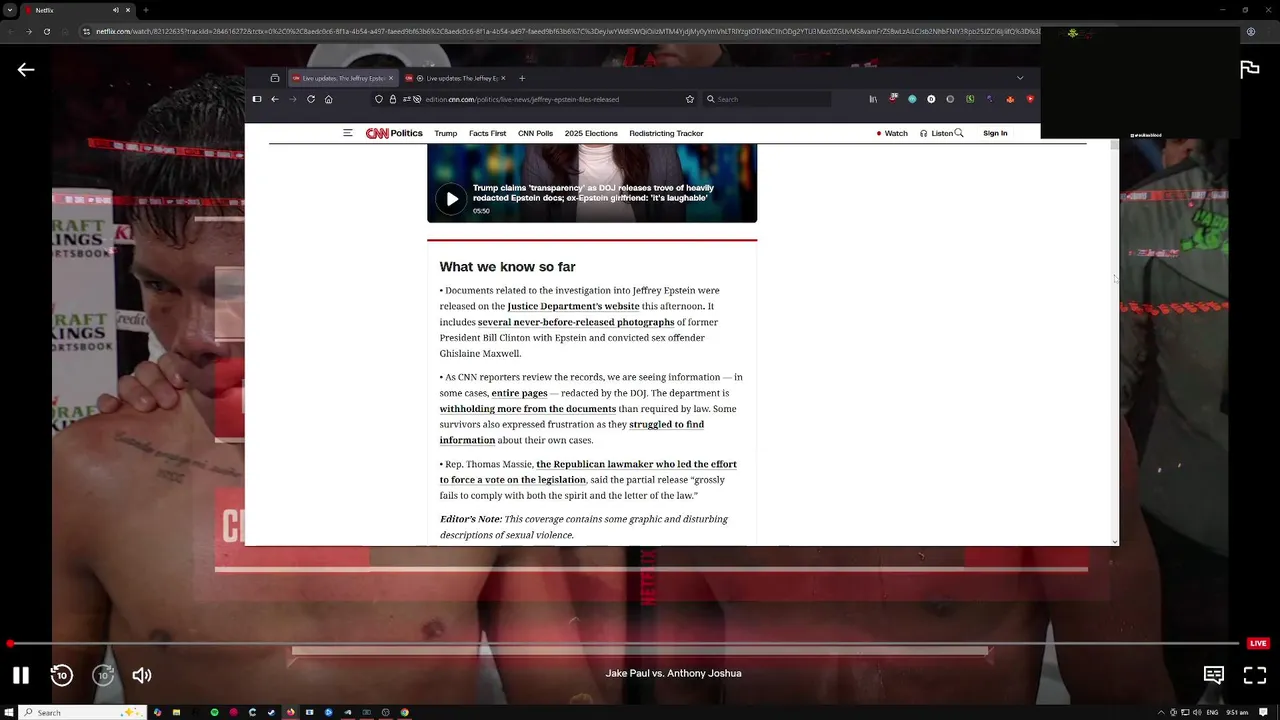This screenshot has width=1280, height=720.
Task: Click taskbar clock showing 9:51 am
Action: [x=1237, y=712]
